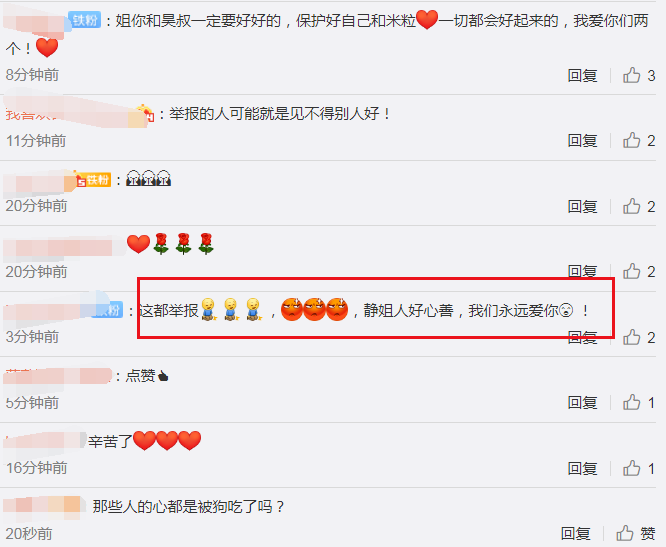Image resolution: width=666 pixels, height=547 pixels.
Task: Open blurred username of roses commenter
Action: point(64,247)
